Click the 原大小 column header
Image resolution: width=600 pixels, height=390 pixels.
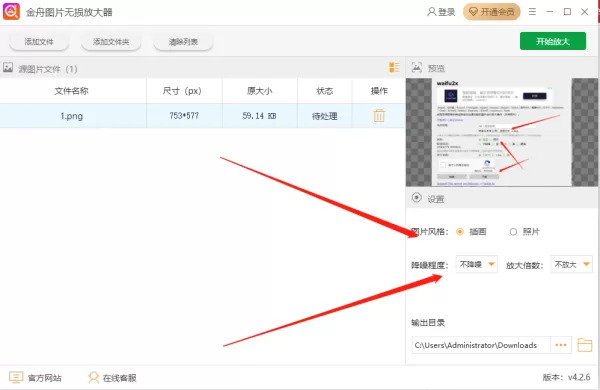(x=259, y=91)
